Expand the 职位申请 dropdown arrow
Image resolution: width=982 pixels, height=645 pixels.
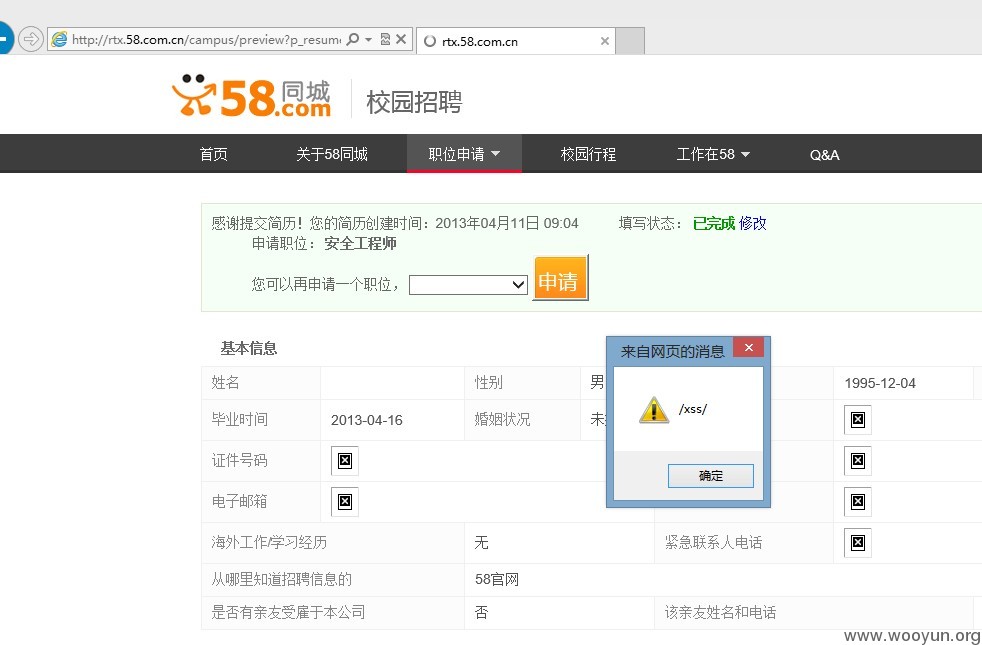point(495,153)
